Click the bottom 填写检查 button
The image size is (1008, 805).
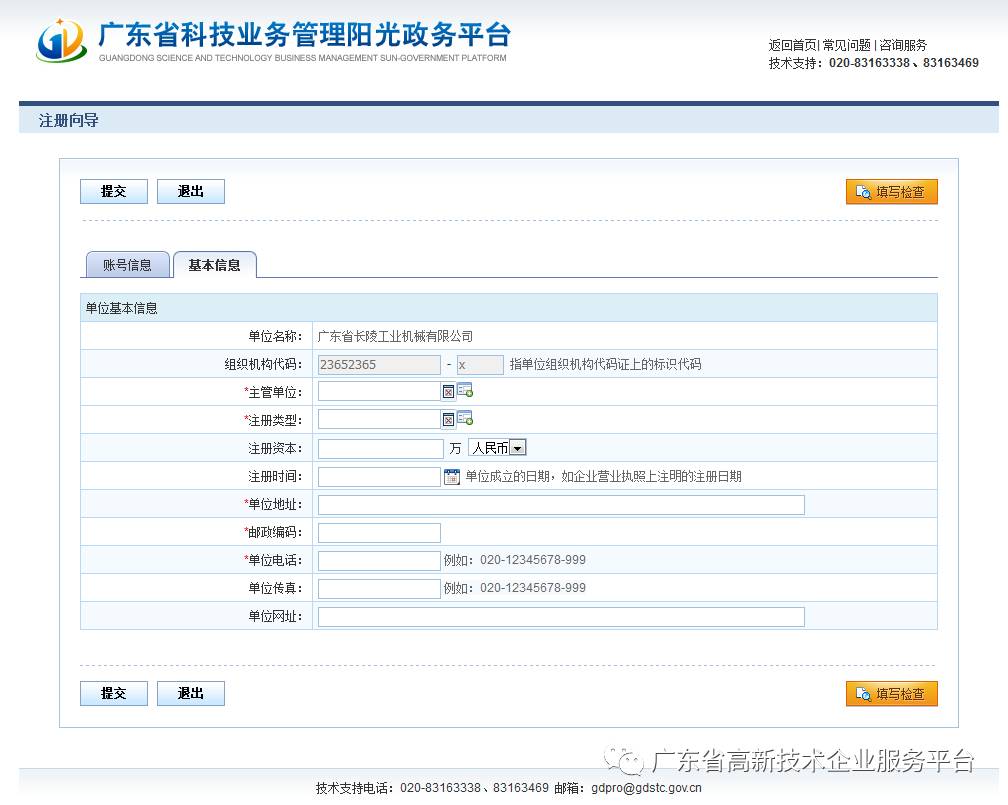click(x=891, y=694)
